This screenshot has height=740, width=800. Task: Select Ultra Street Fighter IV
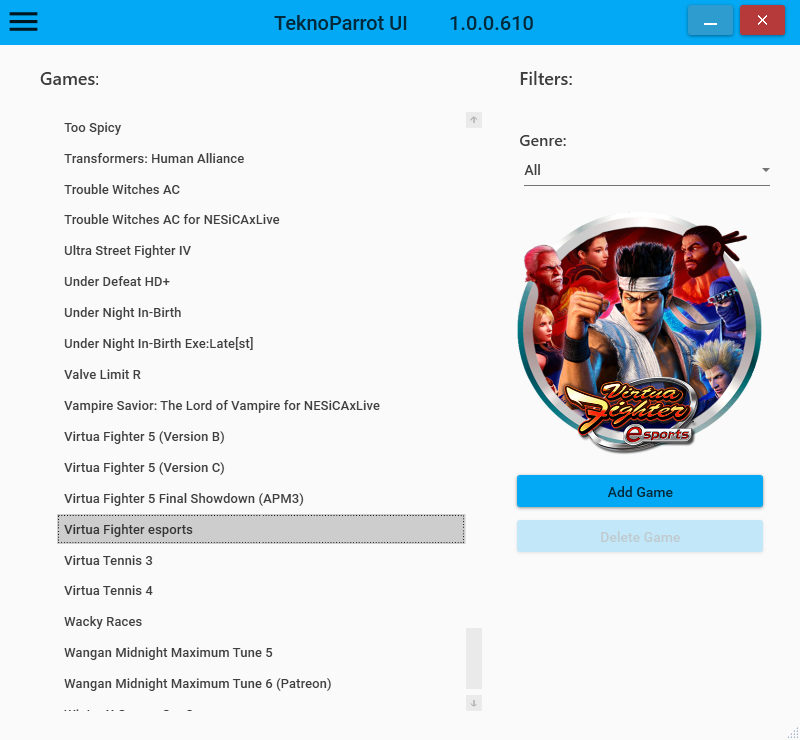click(x=261, y=251)
